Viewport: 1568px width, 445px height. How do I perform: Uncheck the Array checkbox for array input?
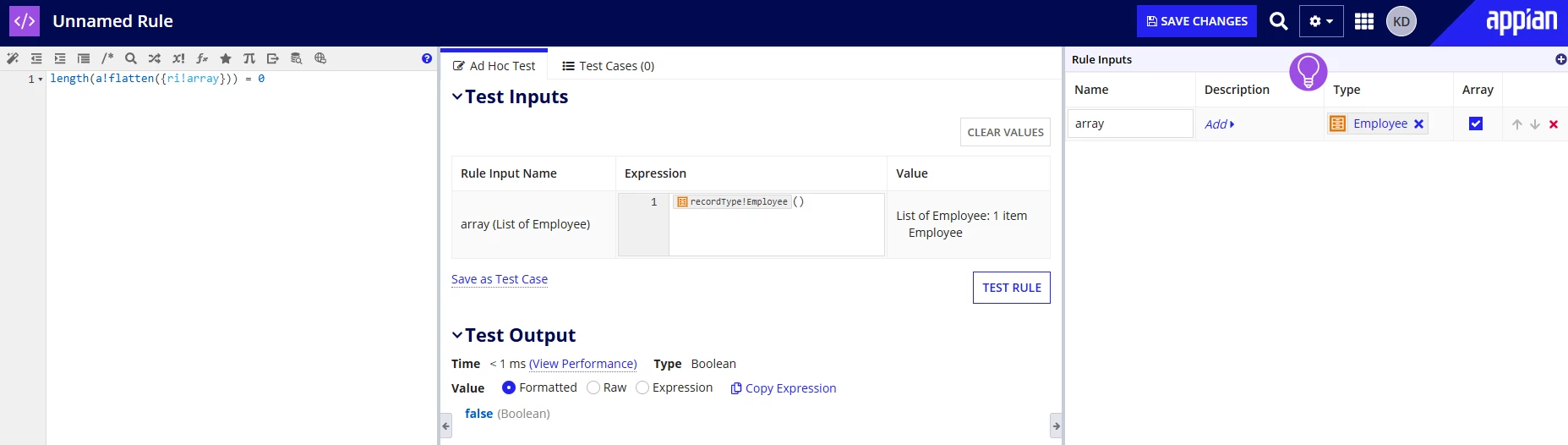click(x=1476, y=124)
